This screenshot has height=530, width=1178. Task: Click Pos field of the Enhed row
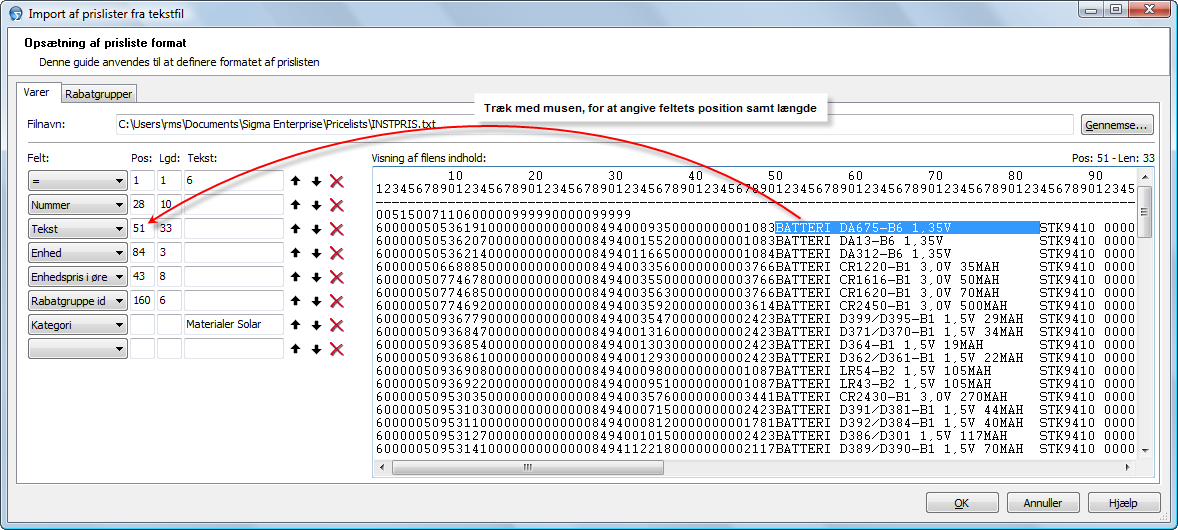(142, 253)
